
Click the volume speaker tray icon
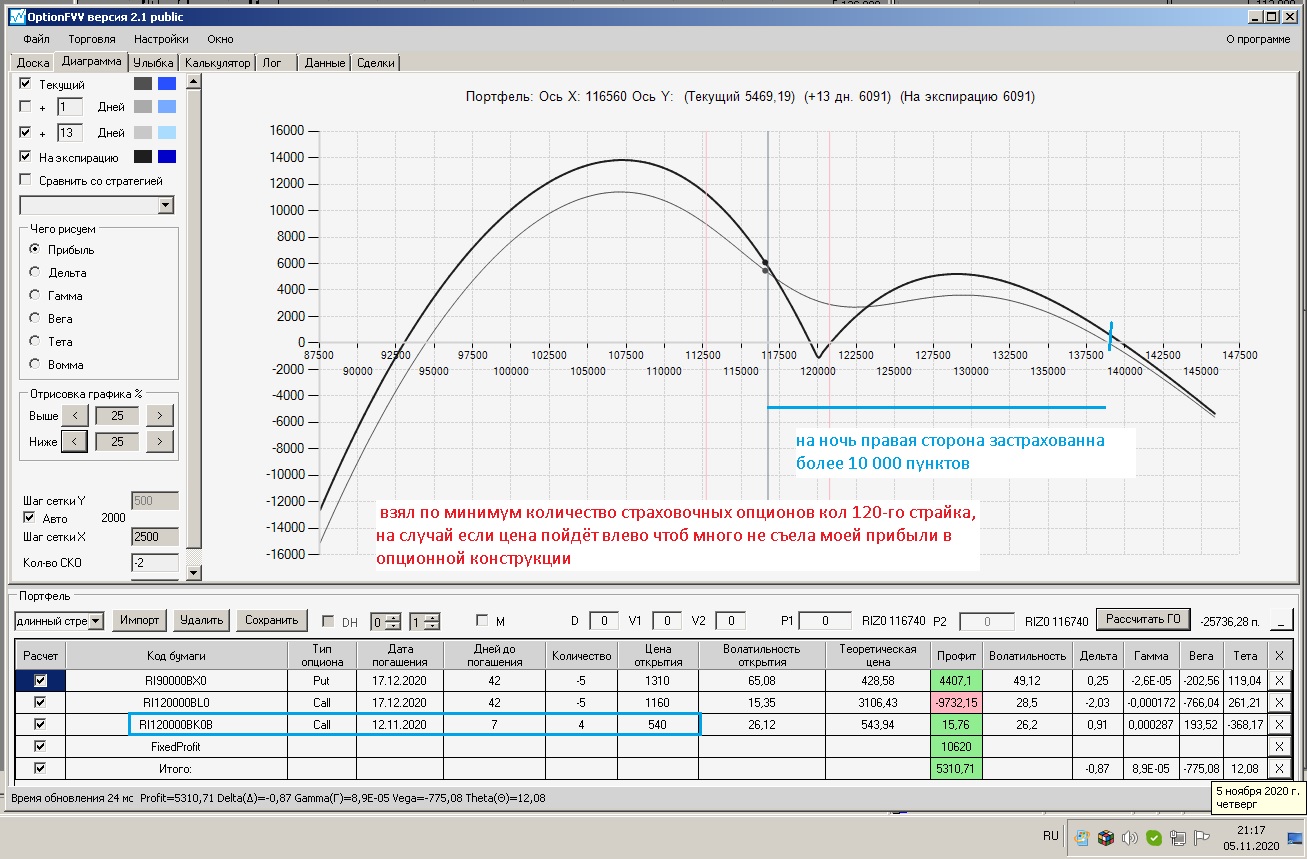[x=1130, y=838]
